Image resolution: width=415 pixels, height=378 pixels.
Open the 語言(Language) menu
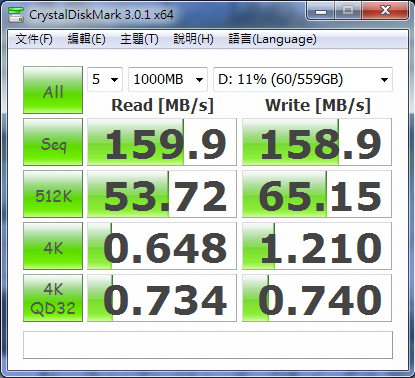[272, 39]
